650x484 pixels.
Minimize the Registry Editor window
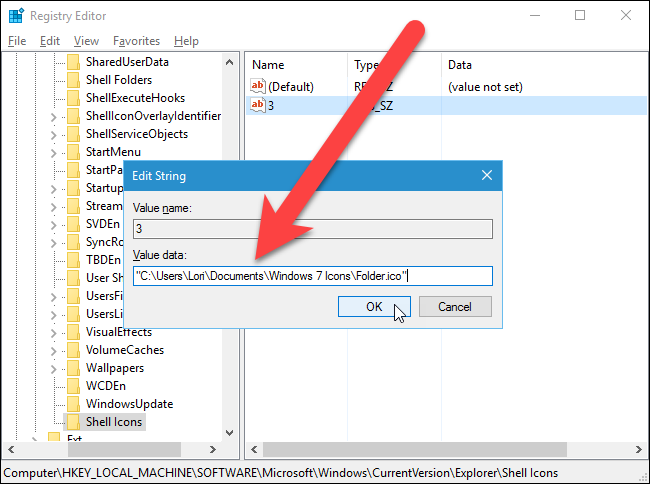[x=535, y=15]
